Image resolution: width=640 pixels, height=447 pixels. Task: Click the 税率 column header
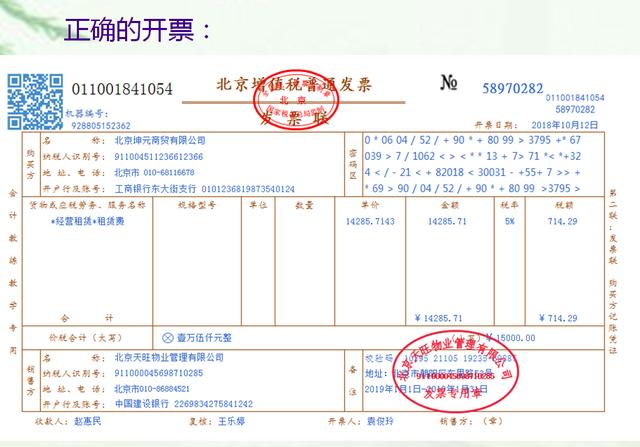(x=509, y=205)
